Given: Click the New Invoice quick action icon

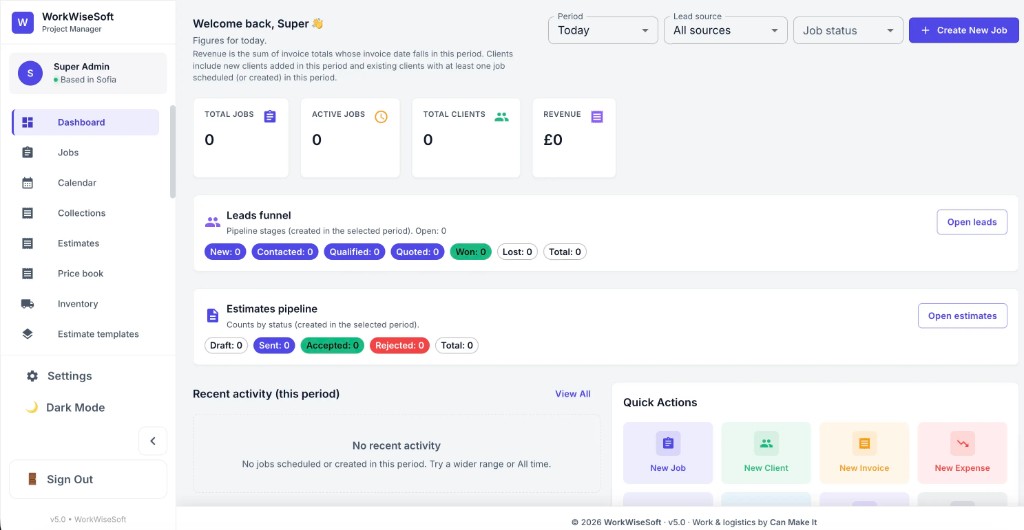Looking at the screenshot, I should (864, 443).
